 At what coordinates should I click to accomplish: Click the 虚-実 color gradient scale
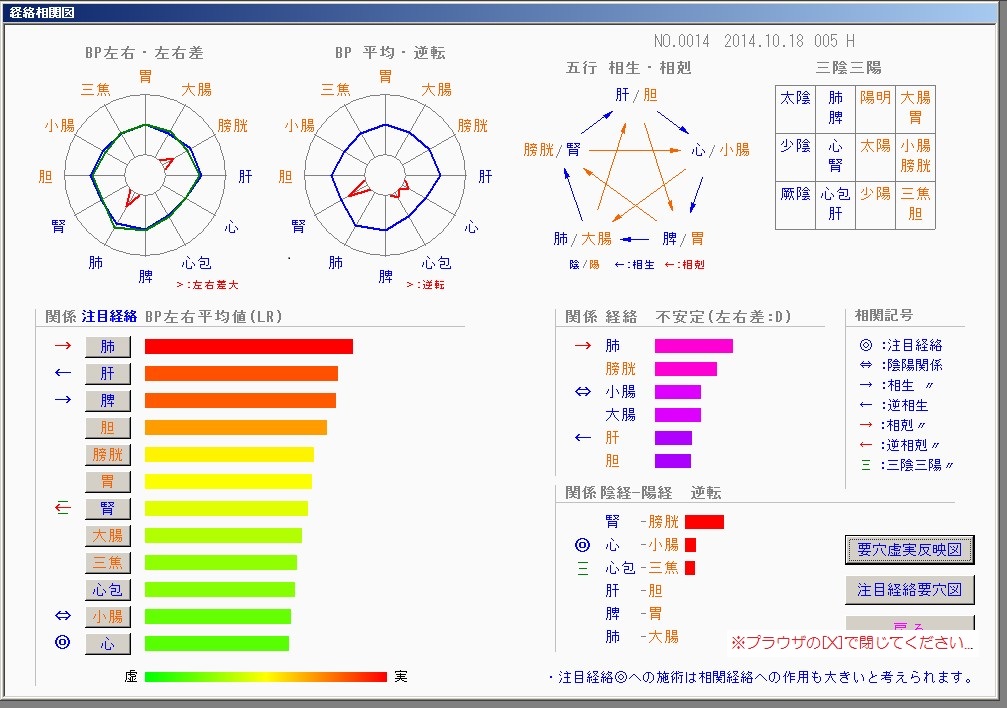tap(265, 677)
